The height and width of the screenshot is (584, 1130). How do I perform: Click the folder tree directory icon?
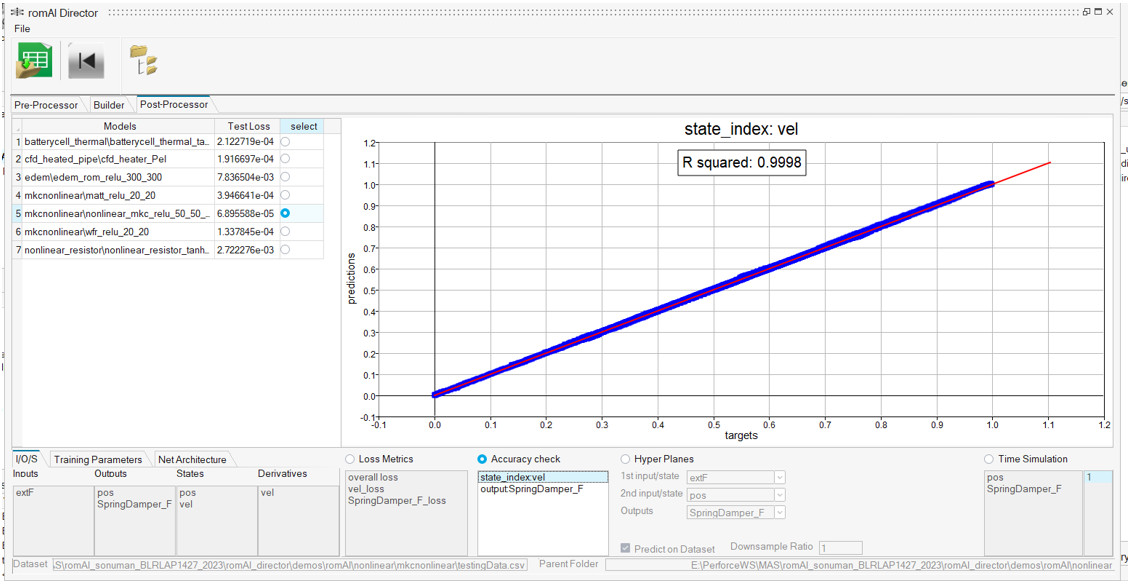144,61
